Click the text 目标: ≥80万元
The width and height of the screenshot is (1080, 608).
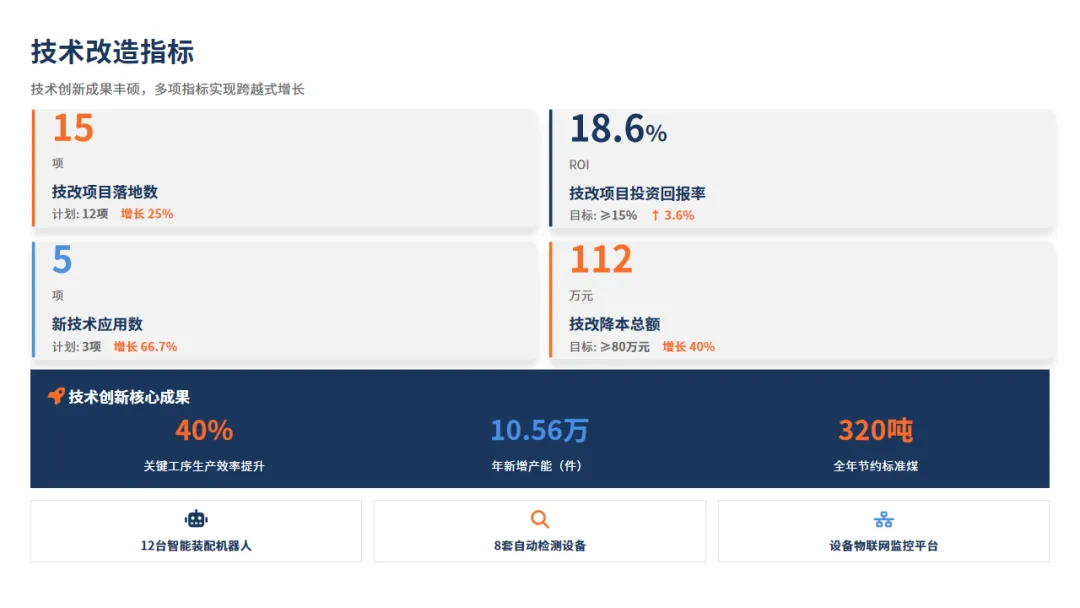point(609,346)
